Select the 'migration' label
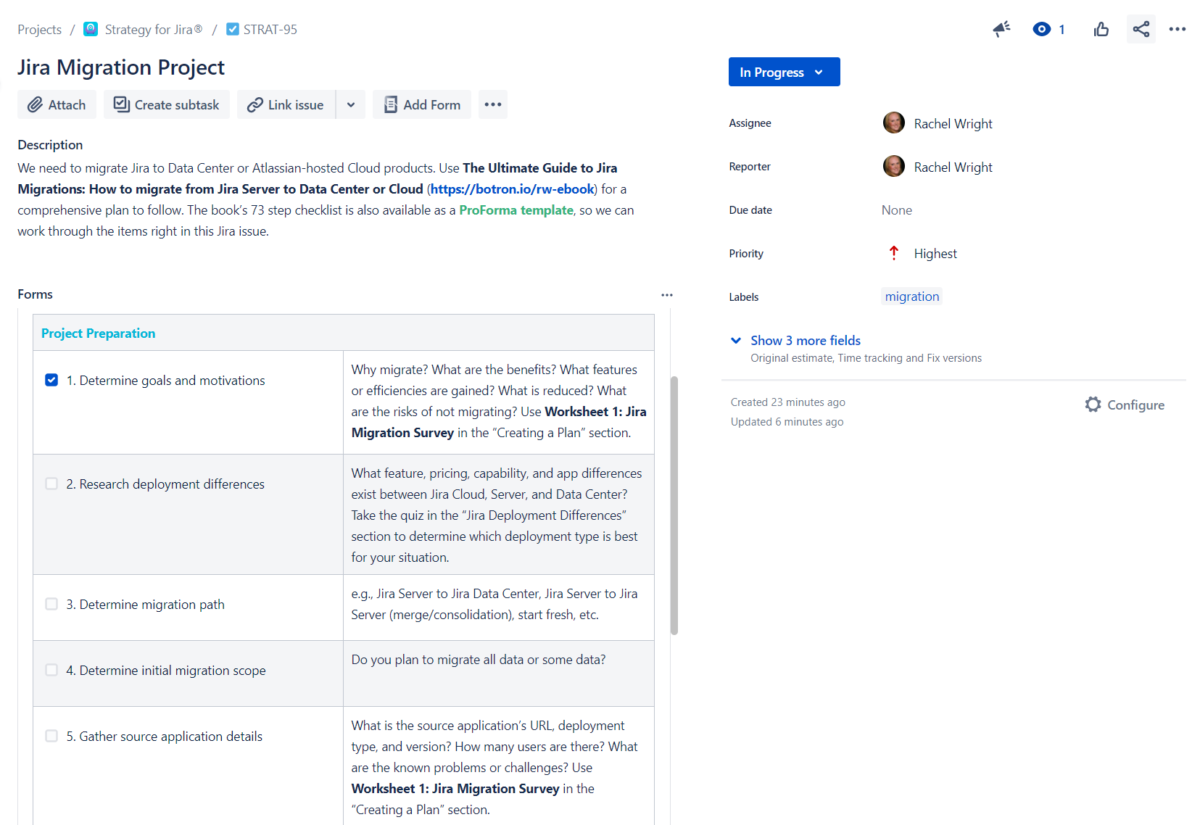This screenshot has width=1200, height=825. click(911, 296)
